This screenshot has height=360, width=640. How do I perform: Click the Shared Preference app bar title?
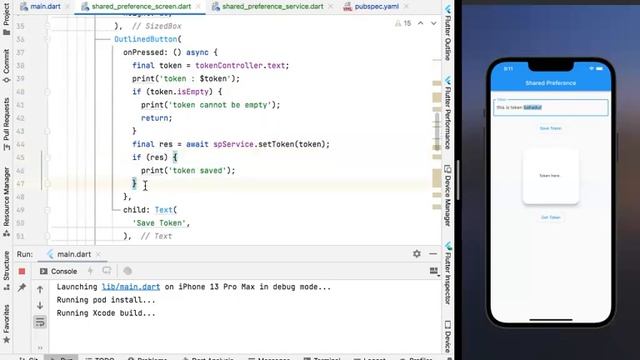click(551, 83)
